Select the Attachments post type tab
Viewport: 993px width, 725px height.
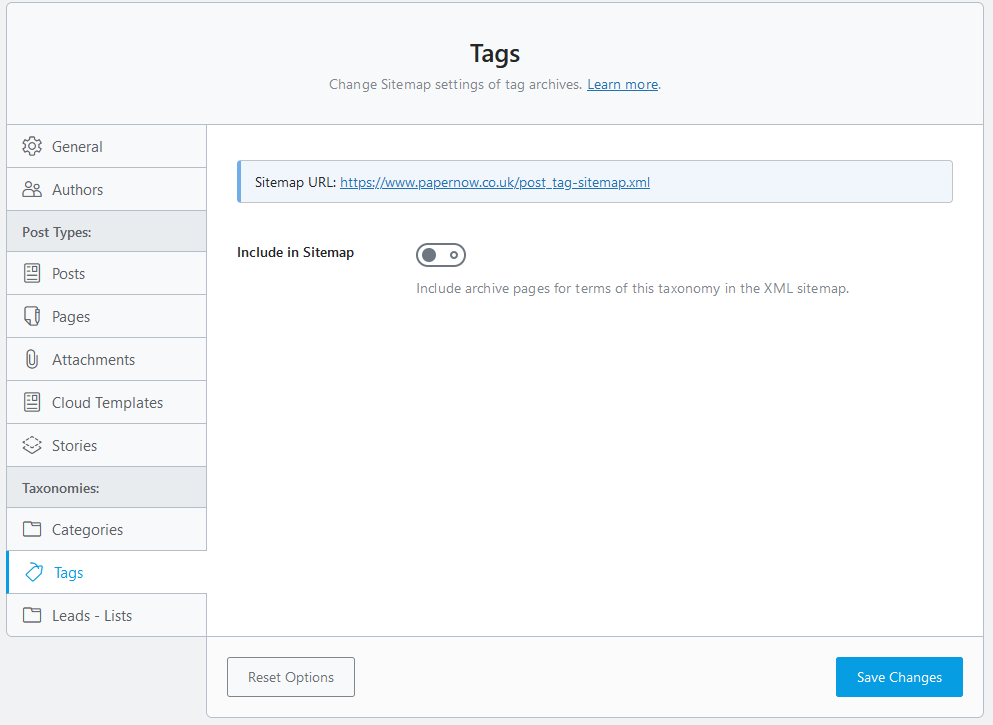click(x=93, y=360)
